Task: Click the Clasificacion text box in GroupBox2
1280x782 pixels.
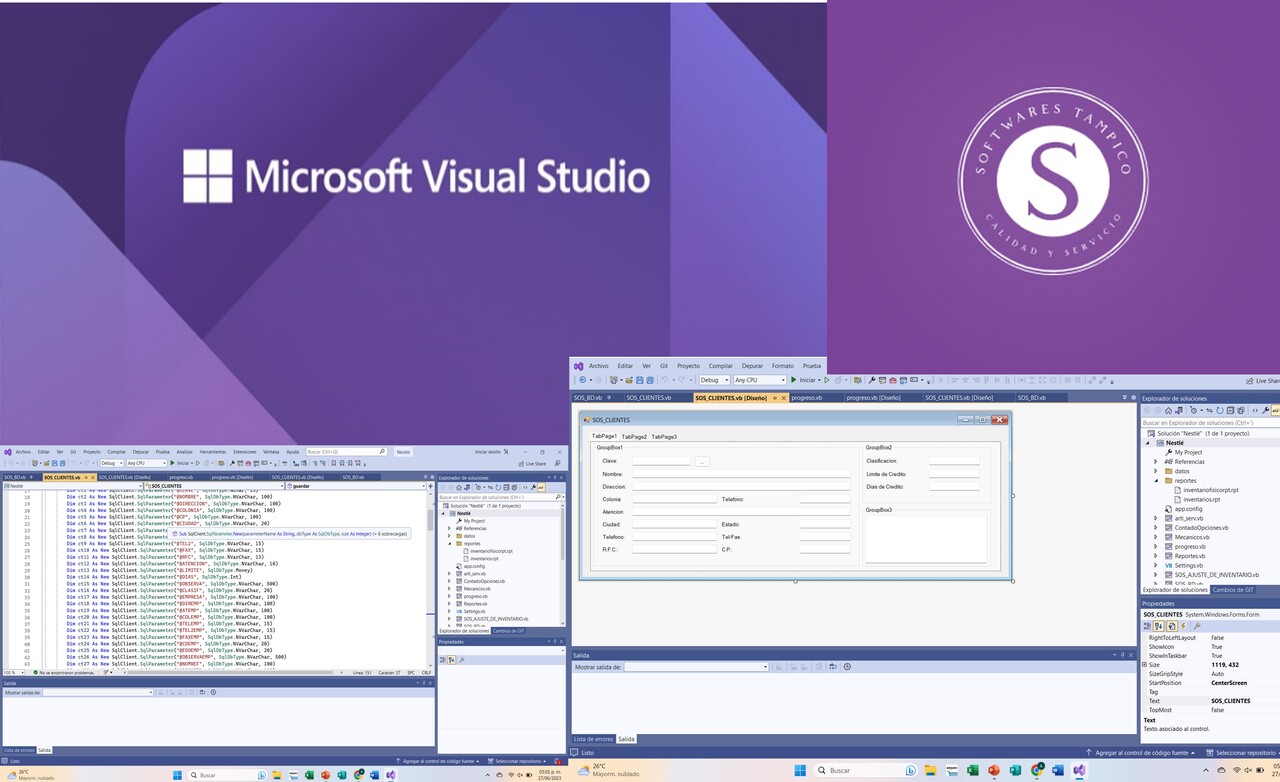Action: [954, 461]
